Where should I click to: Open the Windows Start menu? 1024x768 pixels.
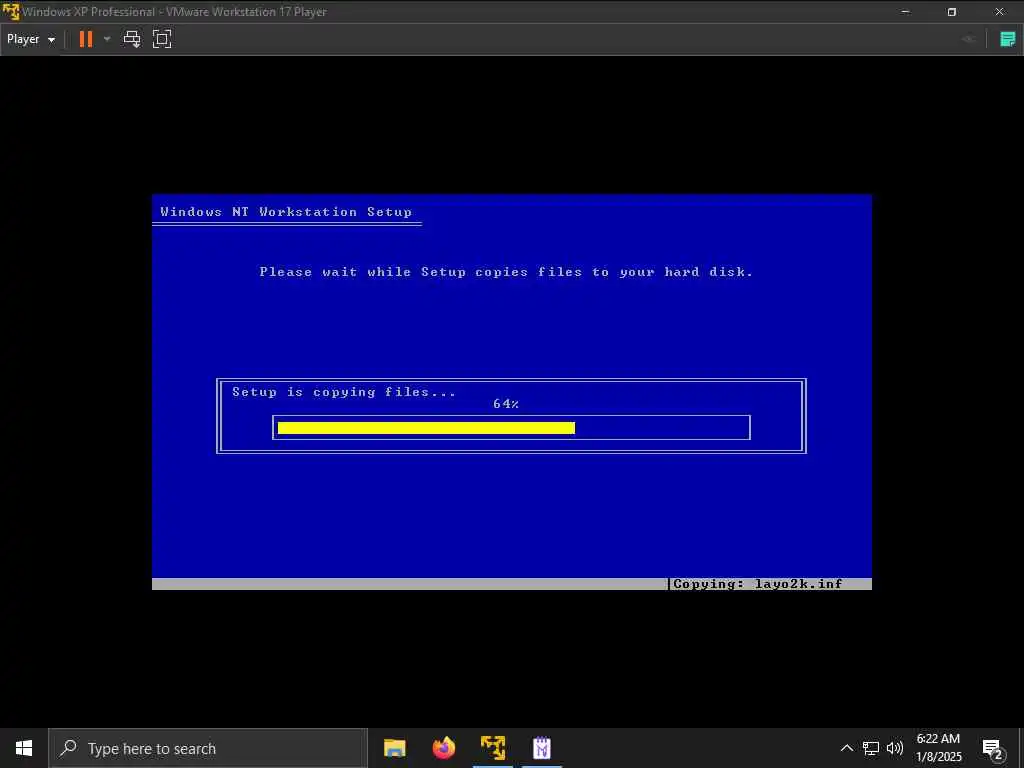coord(24,748)
